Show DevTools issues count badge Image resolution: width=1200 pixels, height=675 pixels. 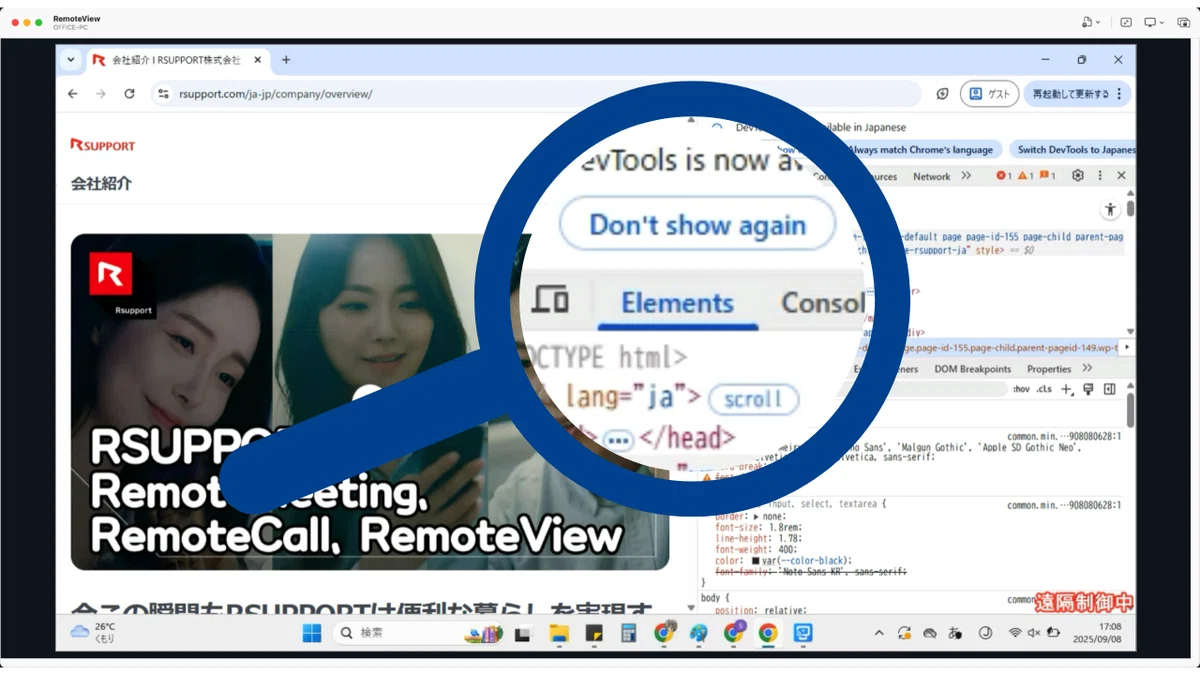pos(1048,176)
